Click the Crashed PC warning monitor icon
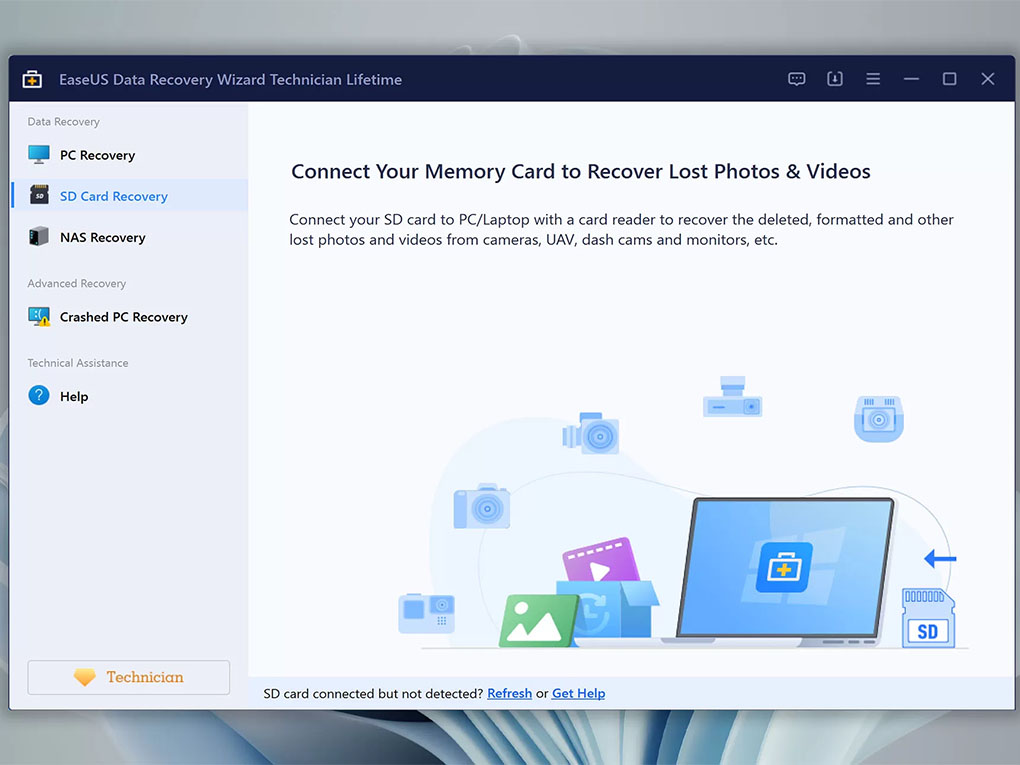1020x765 pixels. point(39,317)
